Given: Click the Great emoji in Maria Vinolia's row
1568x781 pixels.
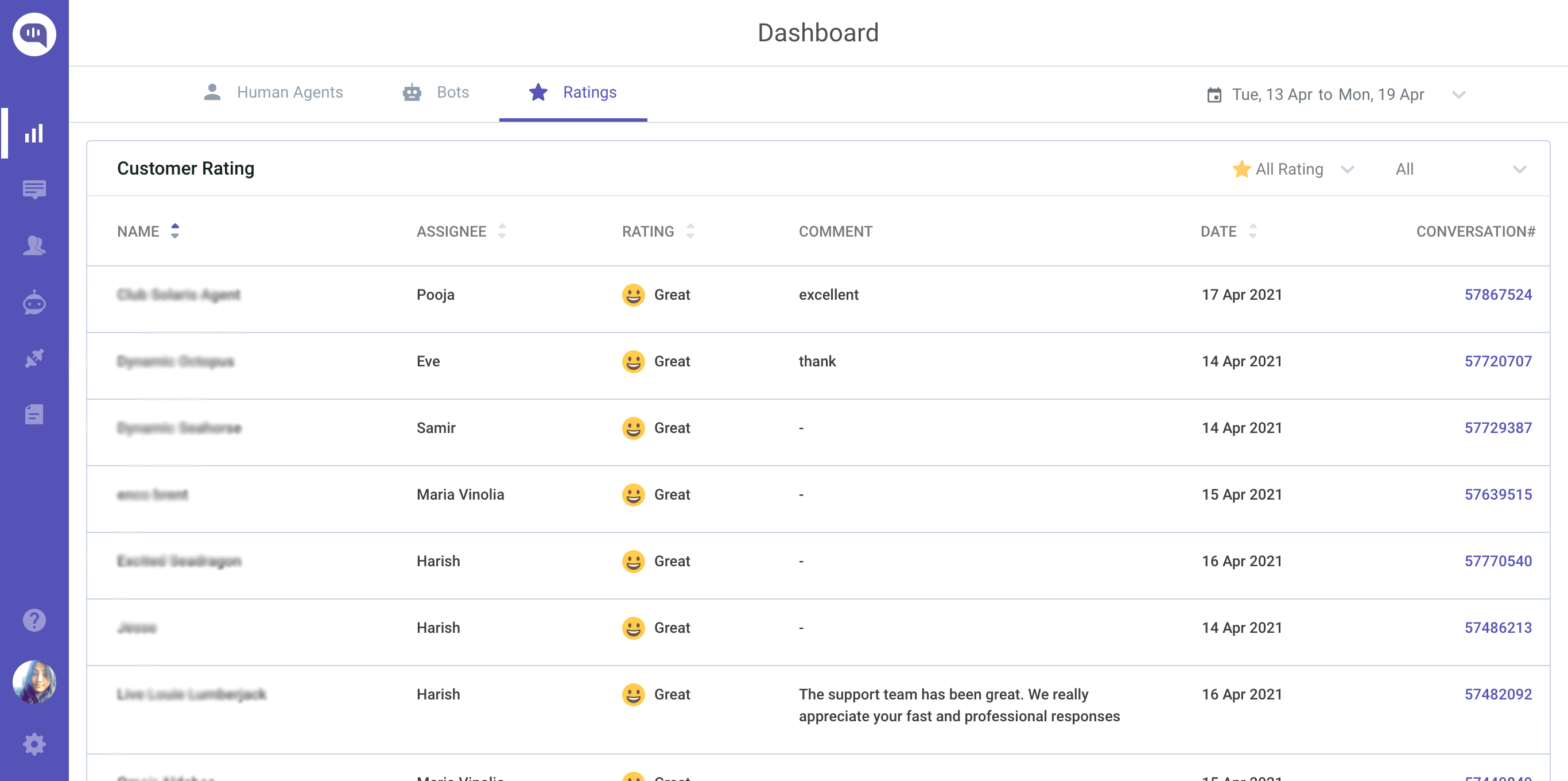Looking at the screenshot, I should coord(633,494).
